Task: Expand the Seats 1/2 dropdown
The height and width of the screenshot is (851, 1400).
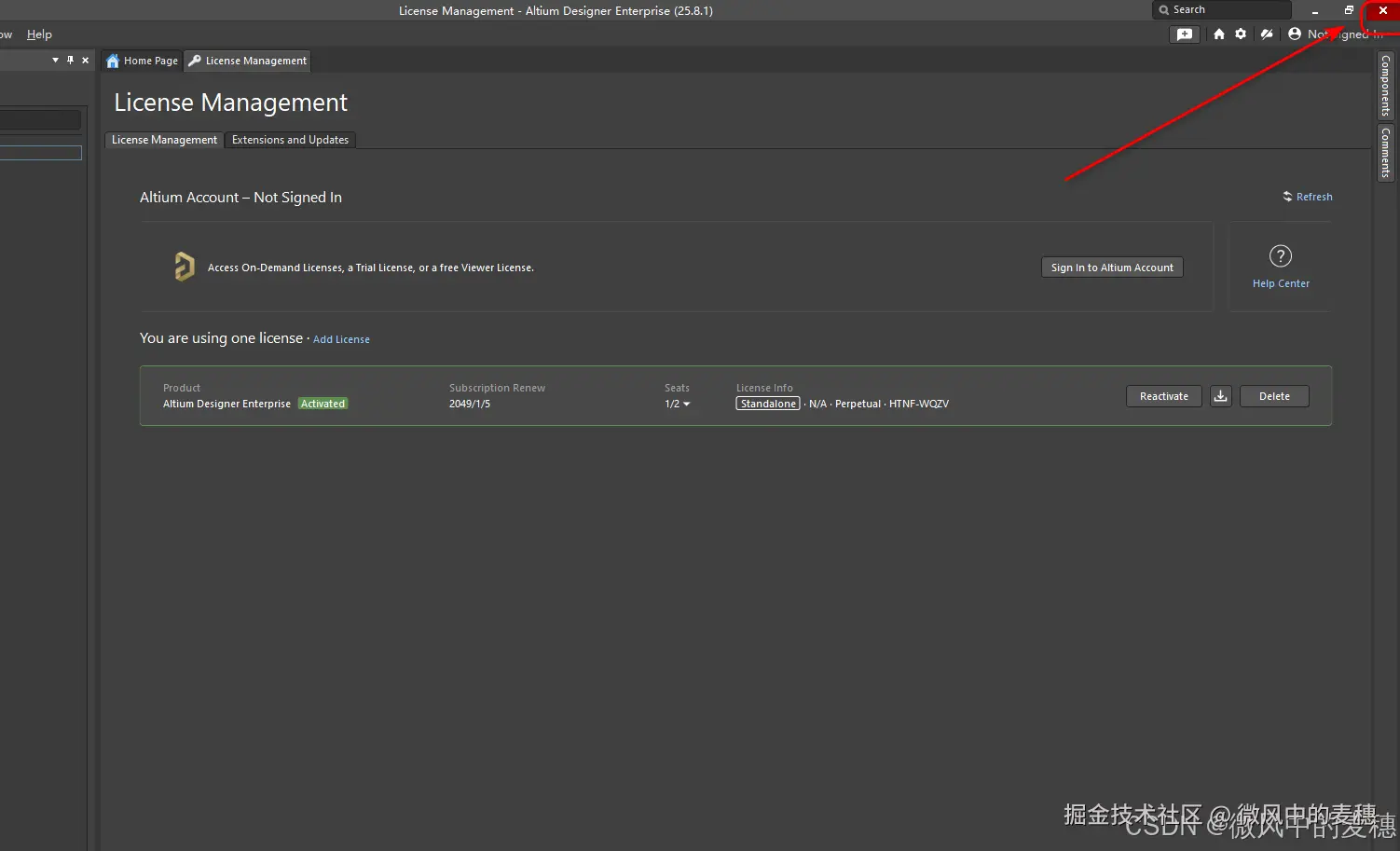Action: pos(678,404)
